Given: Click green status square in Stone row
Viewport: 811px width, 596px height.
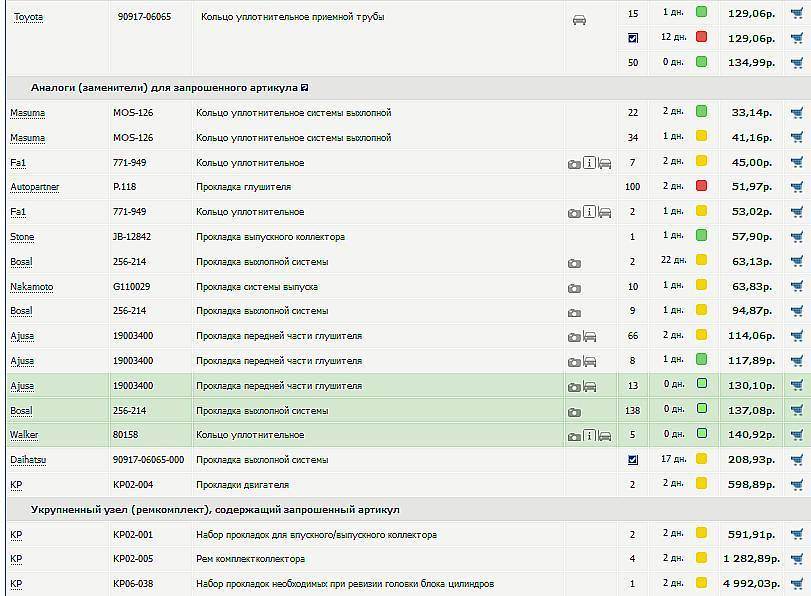Looking at the screenshot, I should tap(702, 236).
